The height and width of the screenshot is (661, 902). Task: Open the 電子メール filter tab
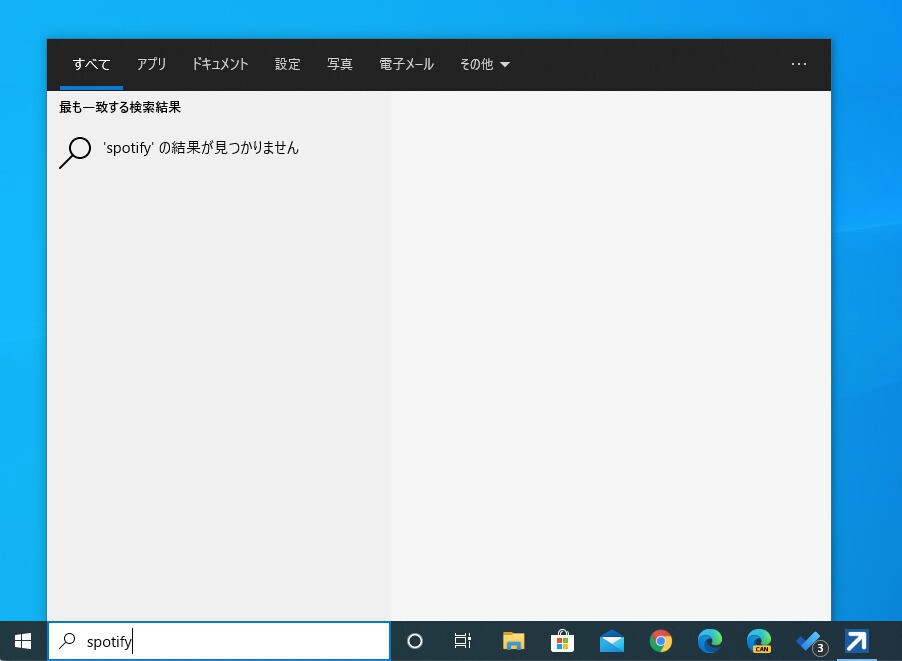(x=406, y=64)
